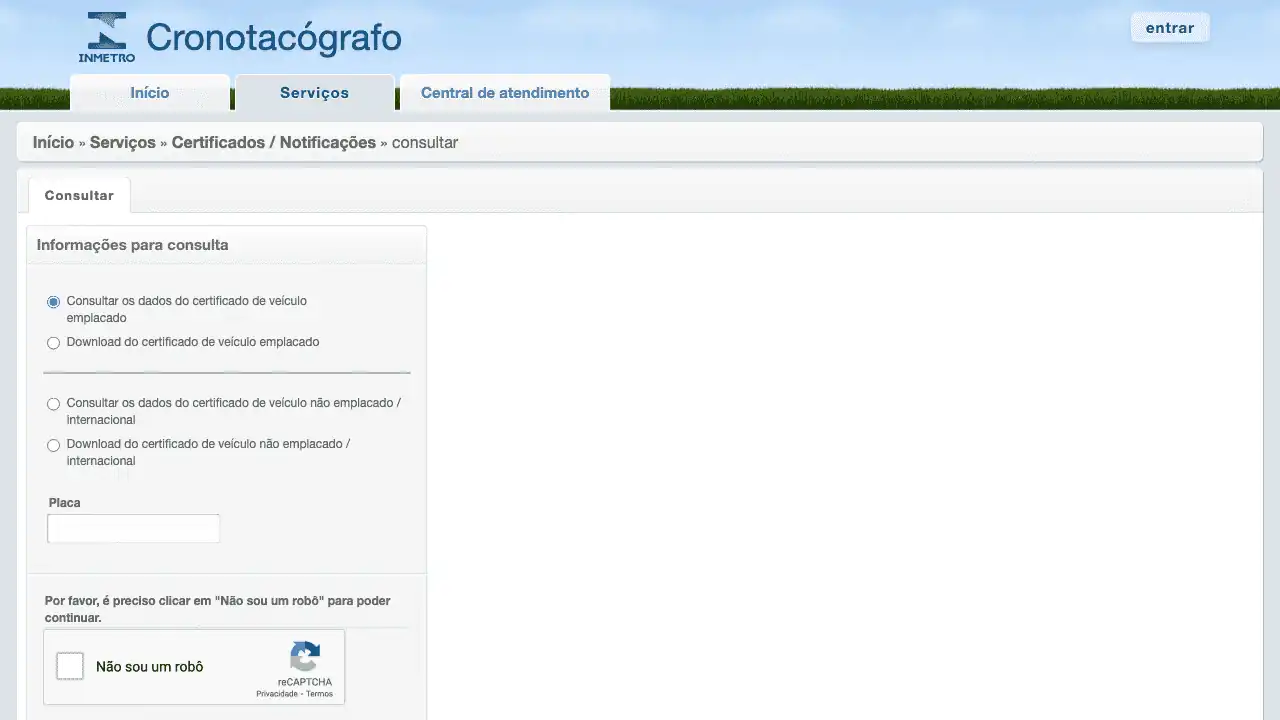This screenshot has height=720, width=1280.
Task: Select Consultar dados veículo não emplacado / internacional
Action: (54, 404)
